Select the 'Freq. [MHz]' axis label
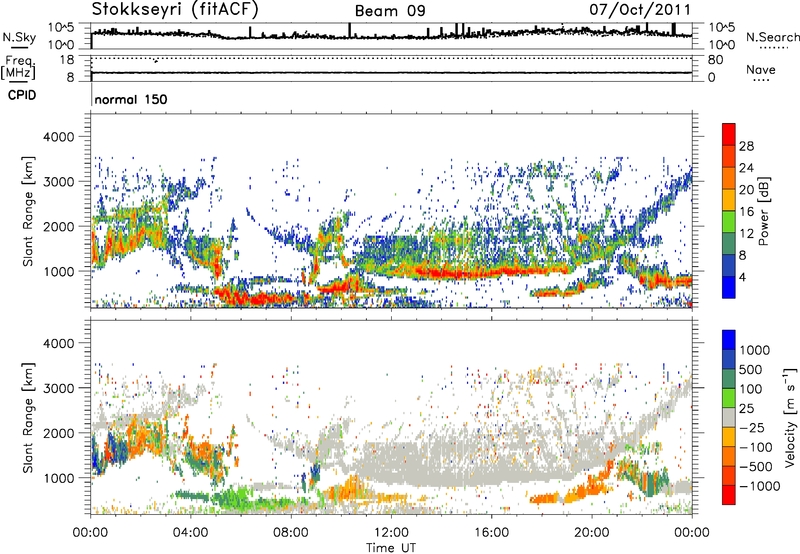The height and width of the screenshot is (554, 800). pos(18,67)
